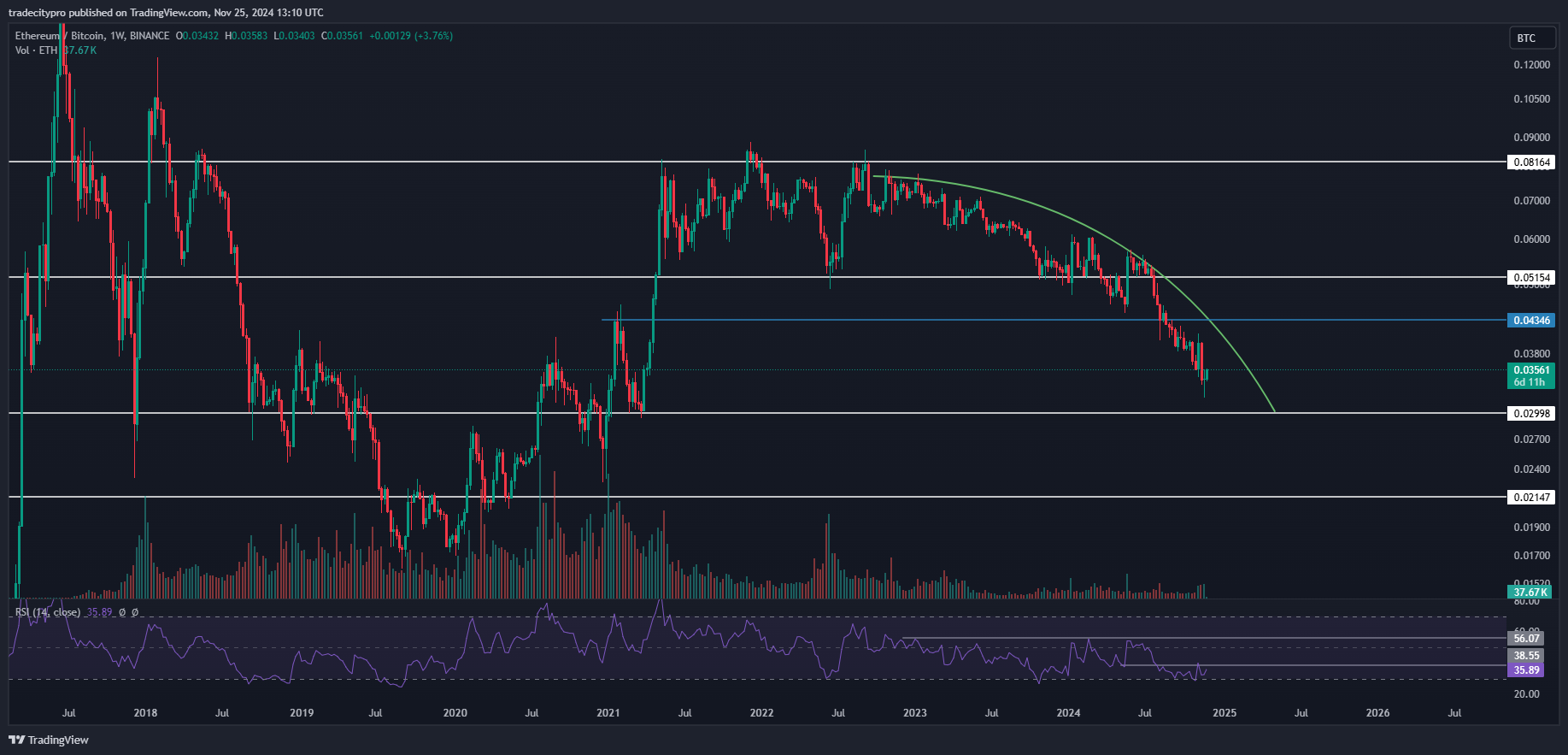Screen dimensions: 1568x755
Task: Click the change value "+0.00129 (+3.76%)"
Action: (x=411, y=36)
